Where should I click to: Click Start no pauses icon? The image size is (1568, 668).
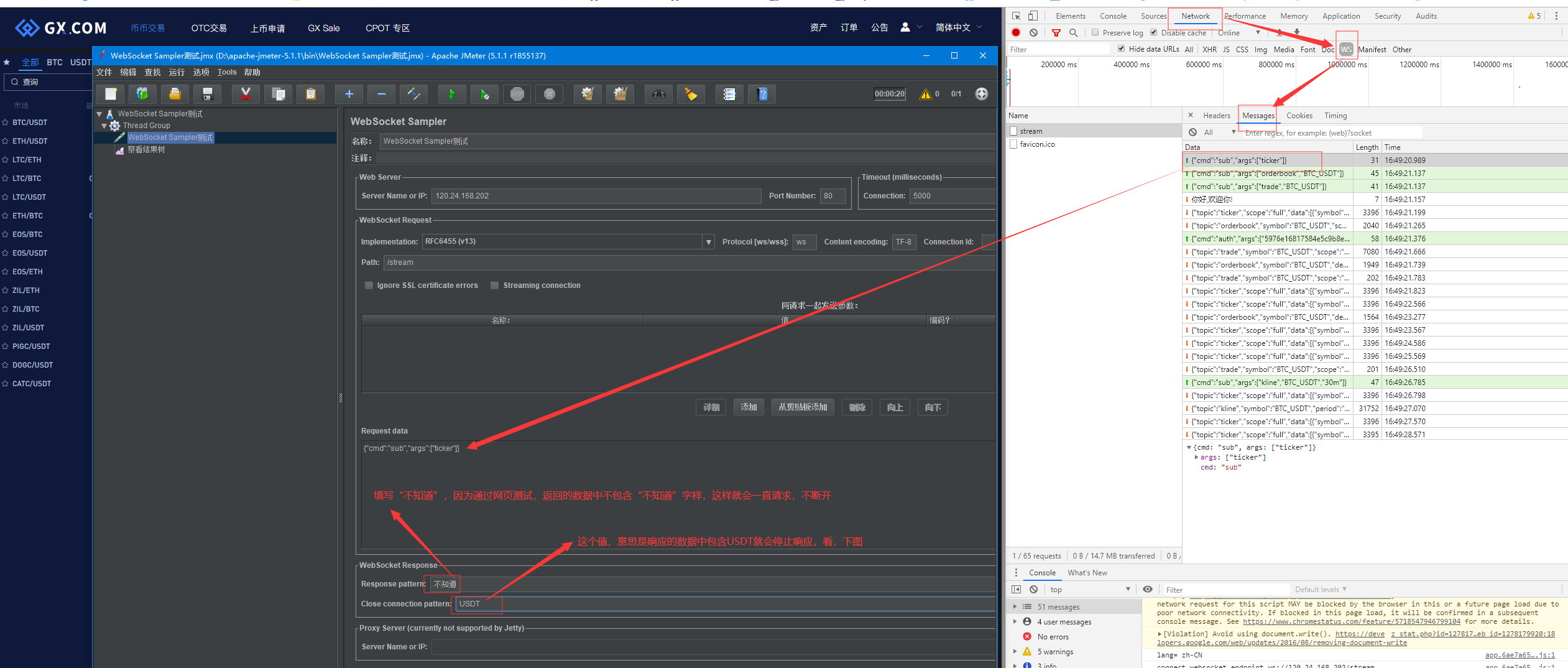pos(485,94)
